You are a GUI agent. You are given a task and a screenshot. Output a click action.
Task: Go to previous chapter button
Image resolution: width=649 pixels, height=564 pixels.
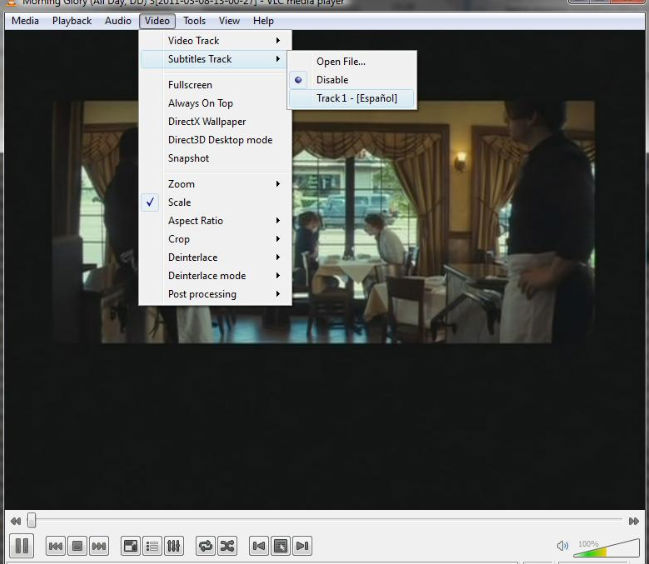(x=259, y=546)
